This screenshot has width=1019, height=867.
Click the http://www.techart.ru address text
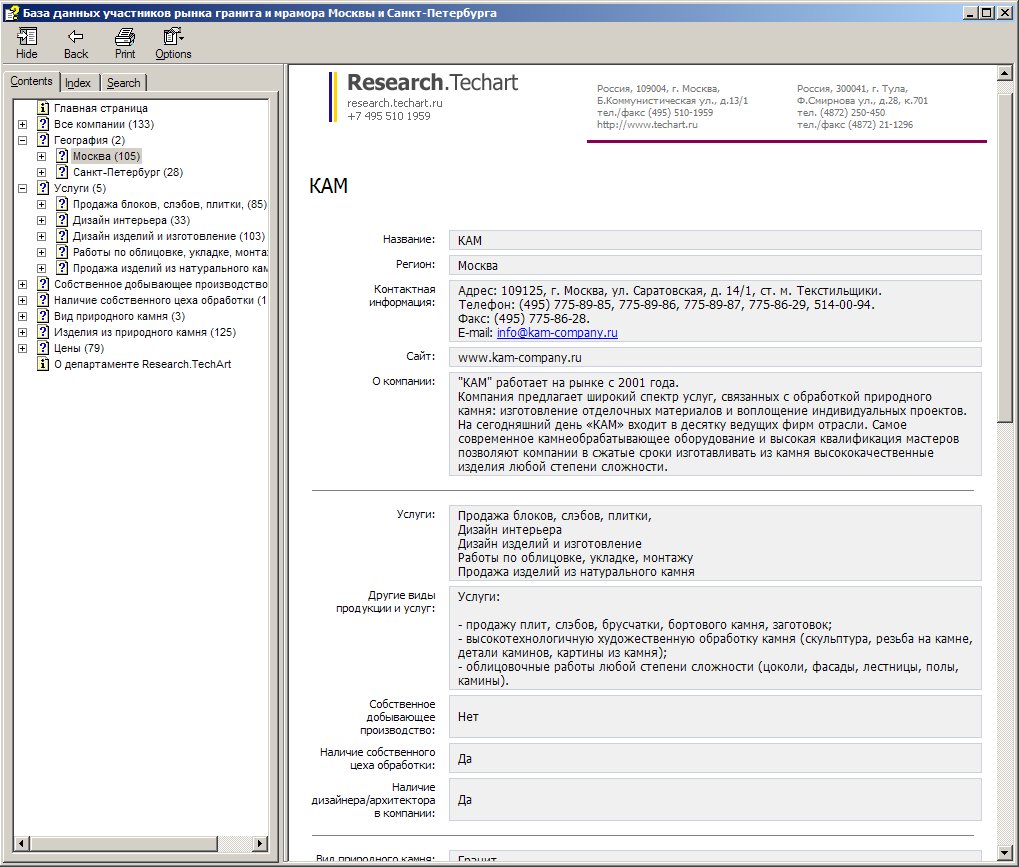[647, 124]
